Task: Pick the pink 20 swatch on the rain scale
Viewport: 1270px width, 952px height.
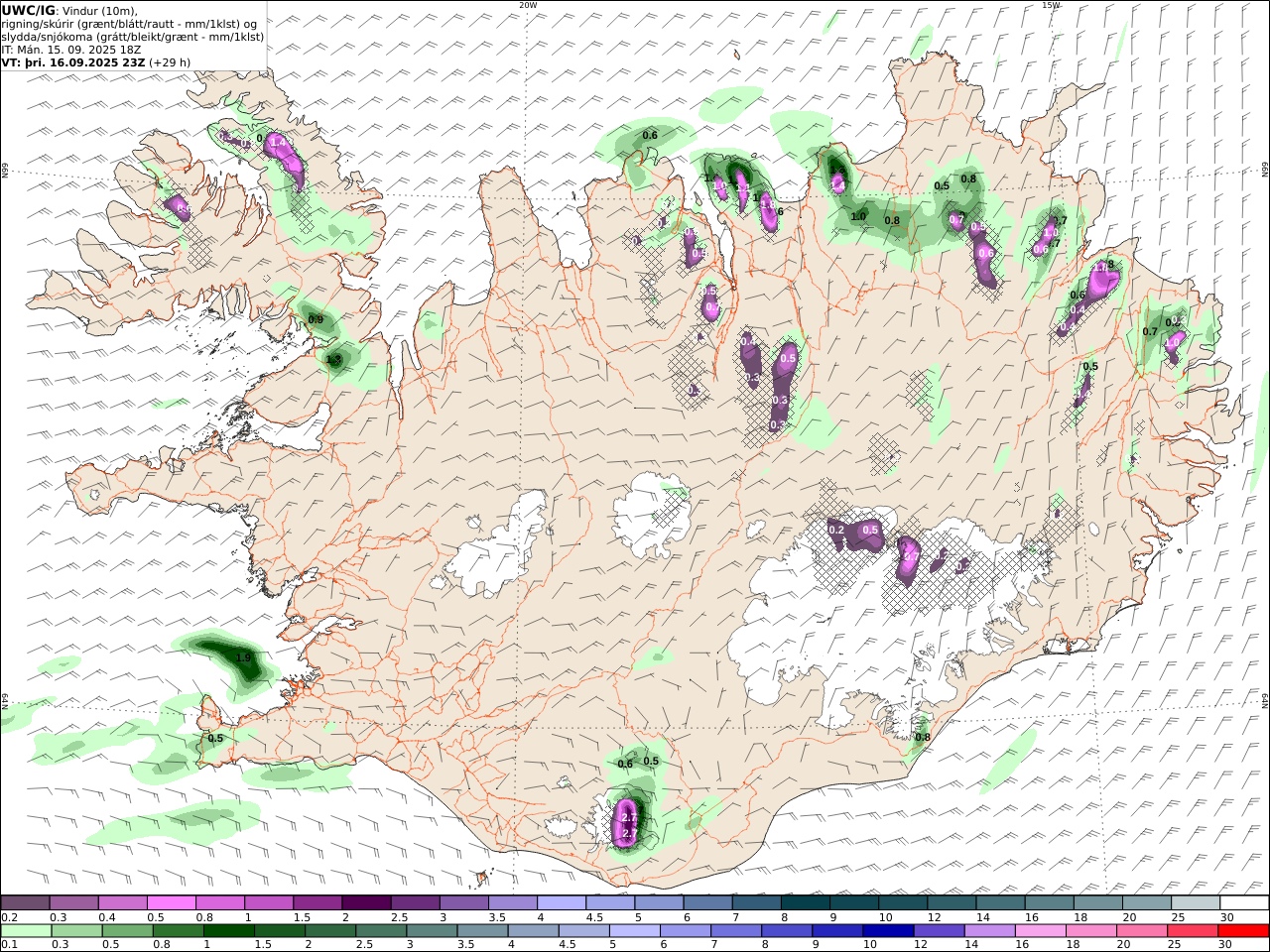Action: pos(1143,930)
